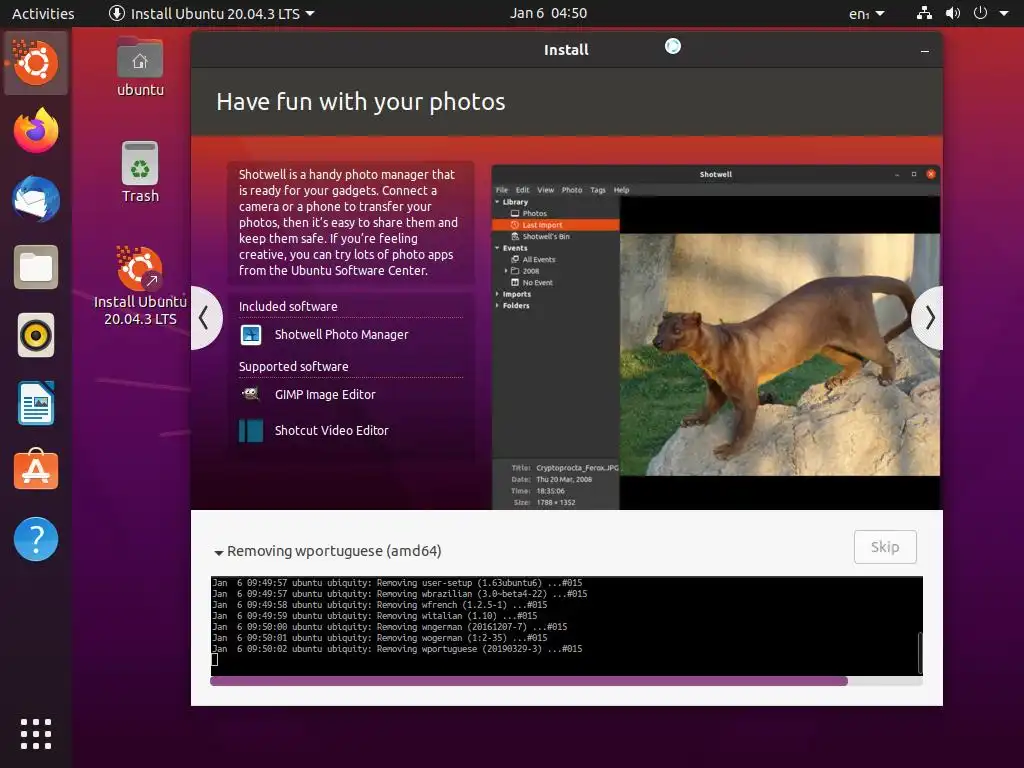Image resolution: width=1024 pixels, height=768 pixels.
Task: Click the 'Supported software' heading
Action: point(294,366)
